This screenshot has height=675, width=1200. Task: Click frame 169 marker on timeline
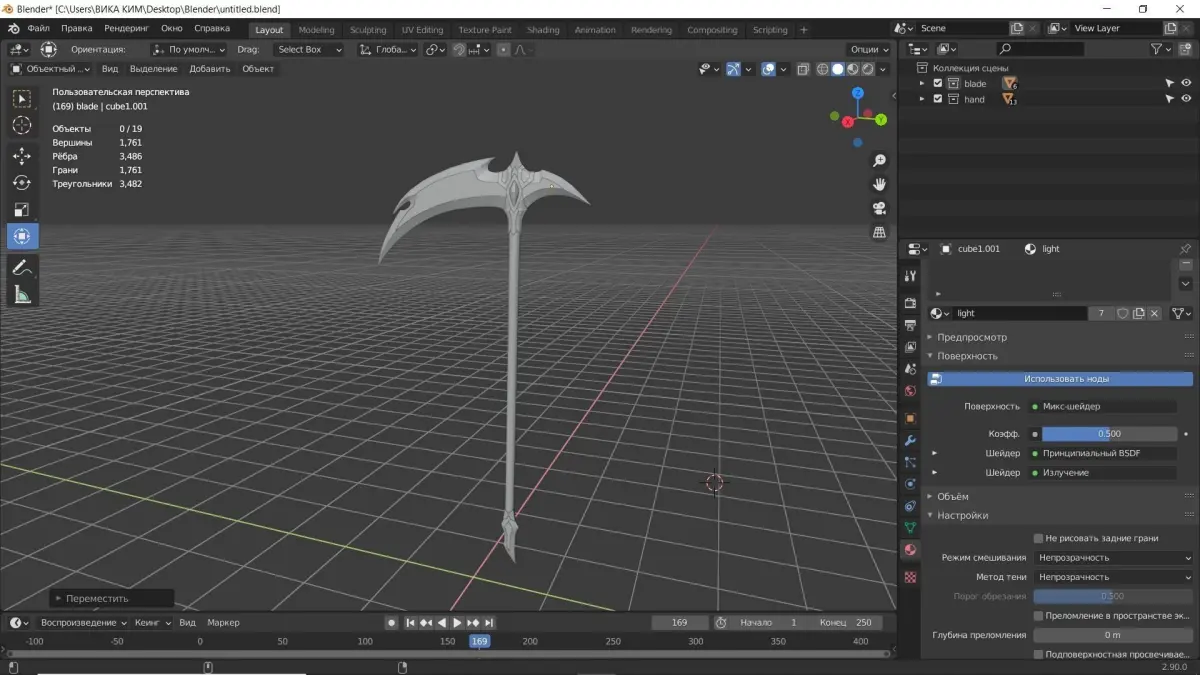coord(480,641)
